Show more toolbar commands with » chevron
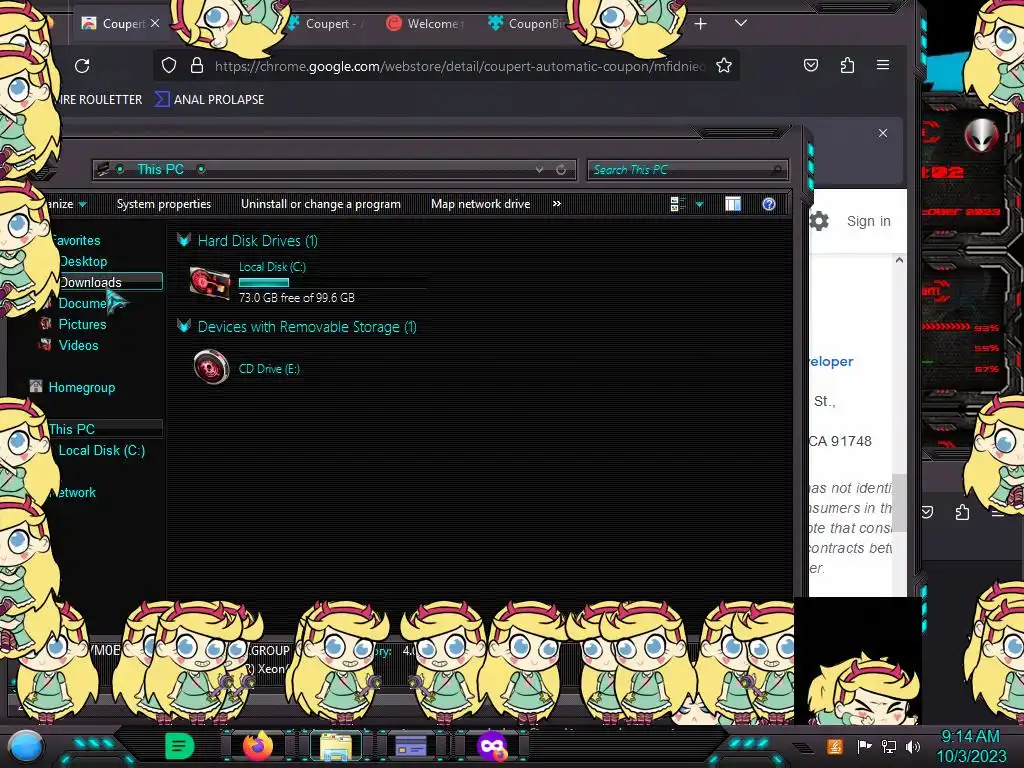This screenshot has width=1024, height=768. [x=556, y=204]
